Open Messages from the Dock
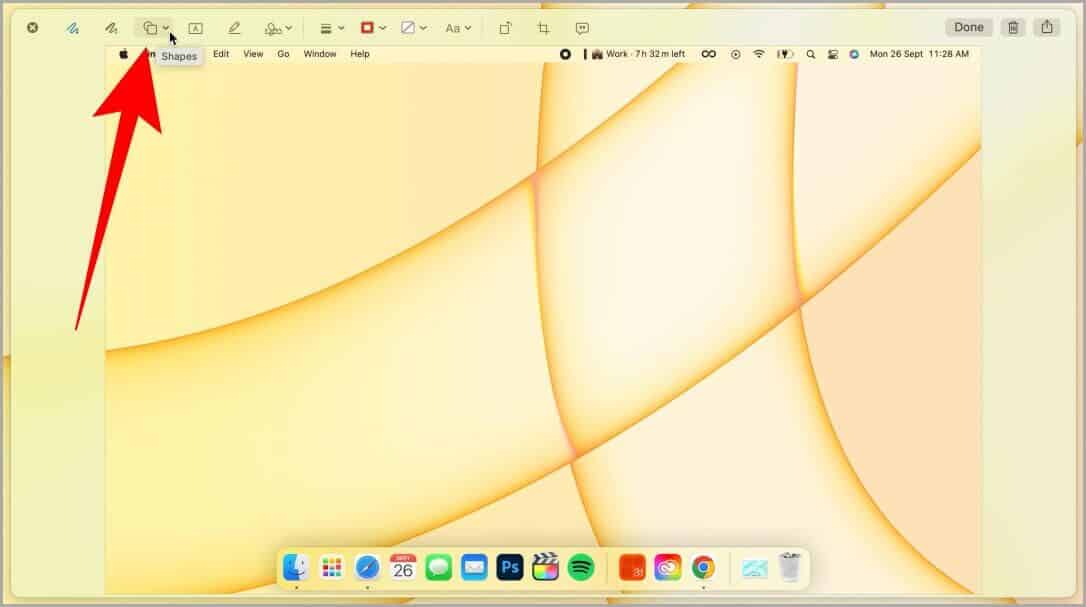Viewport: 1086px width, 607px height. 438,568
